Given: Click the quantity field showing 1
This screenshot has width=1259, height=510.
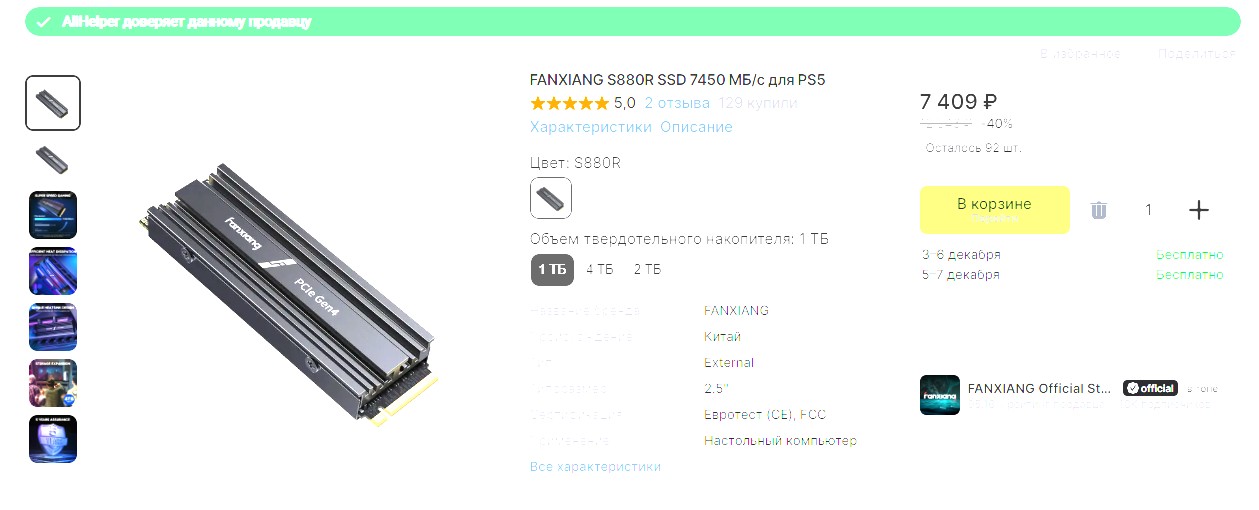Looking at the screenshot, I should [1148, 210].
